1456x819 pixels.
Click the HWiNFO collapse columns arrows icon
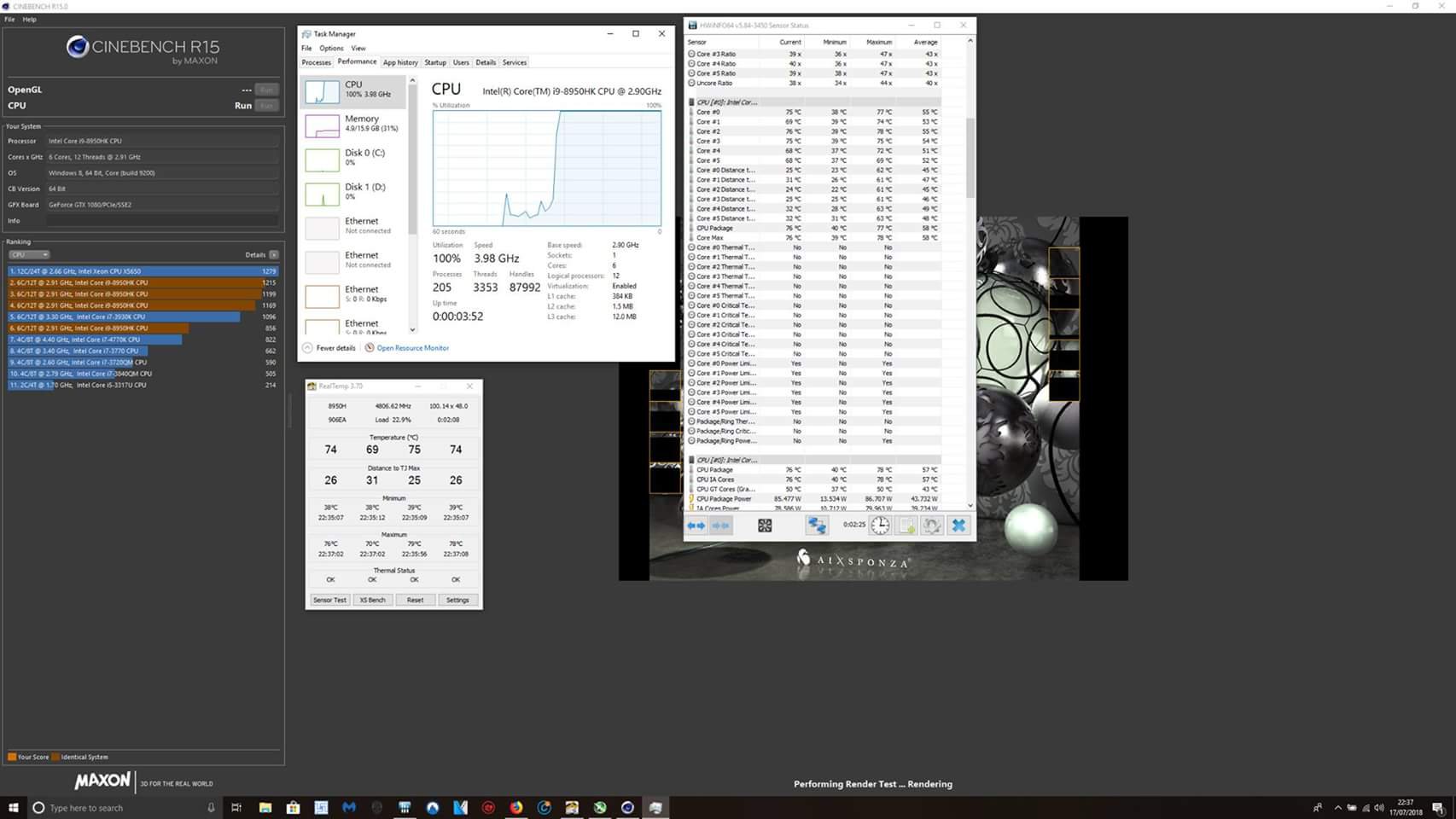(721, 526)
